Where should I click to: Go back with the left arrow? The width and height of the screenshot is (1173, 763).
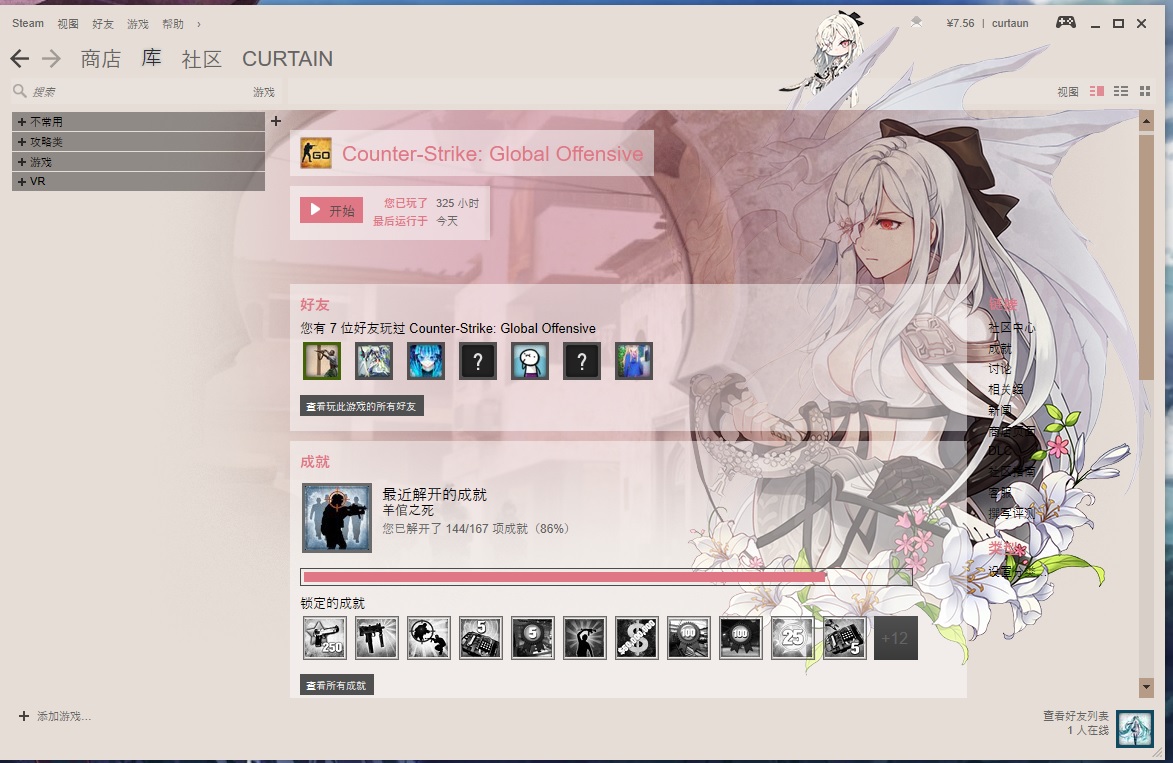(x=19, y=59)
